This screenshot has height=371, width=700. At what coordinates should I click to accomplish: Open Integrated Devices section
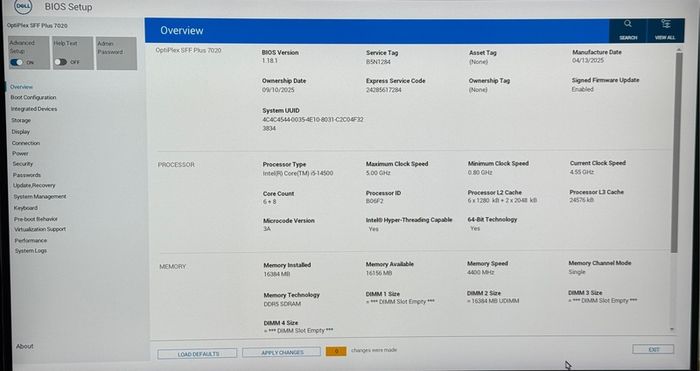point(34,109)
